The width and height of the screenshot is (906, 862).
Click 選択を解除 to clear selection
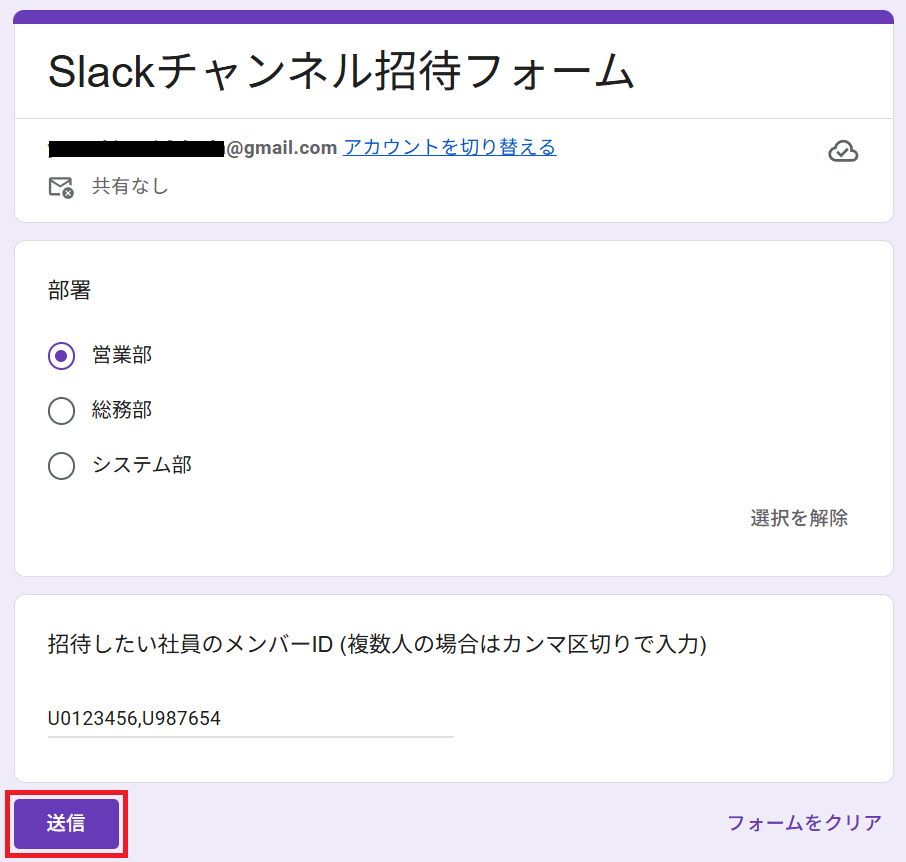tap(799, 518)
